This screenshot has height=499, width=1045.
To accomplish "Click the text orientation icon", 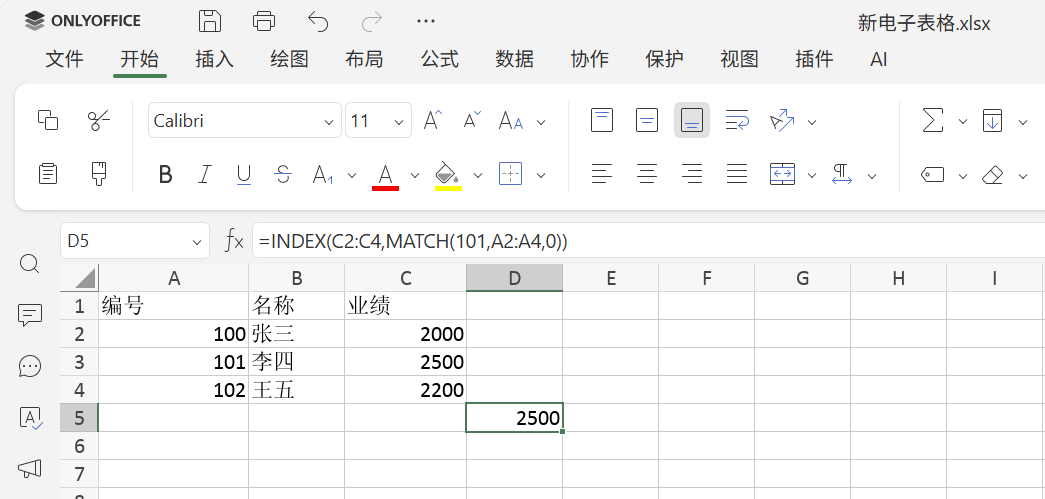I will 782,121.
